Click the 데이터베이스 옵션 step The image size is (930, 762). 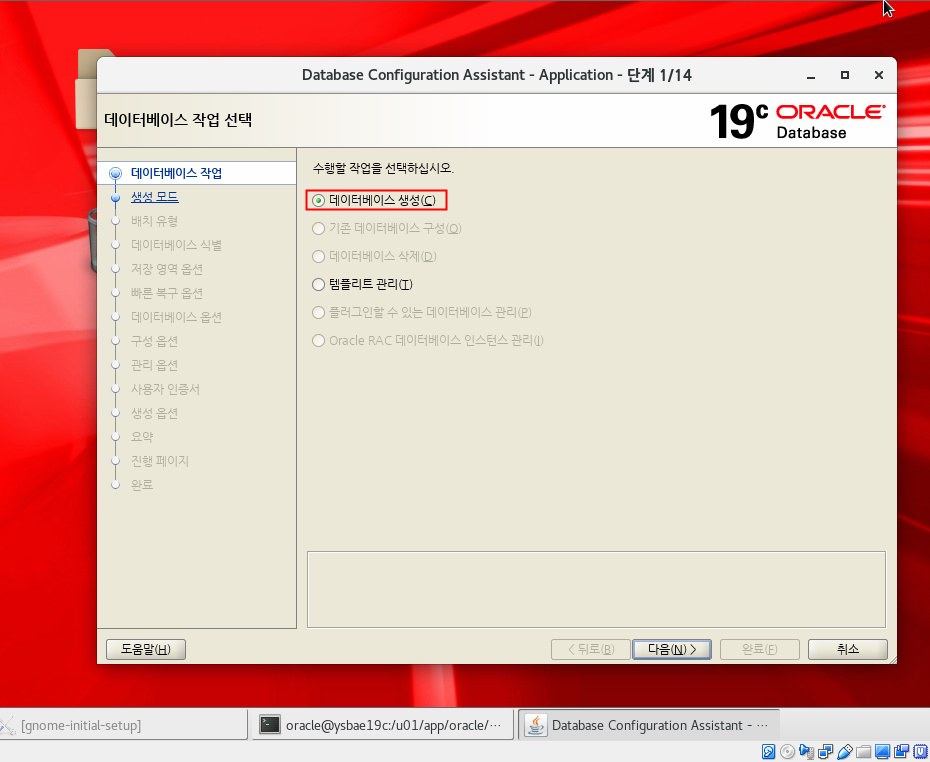176,317
